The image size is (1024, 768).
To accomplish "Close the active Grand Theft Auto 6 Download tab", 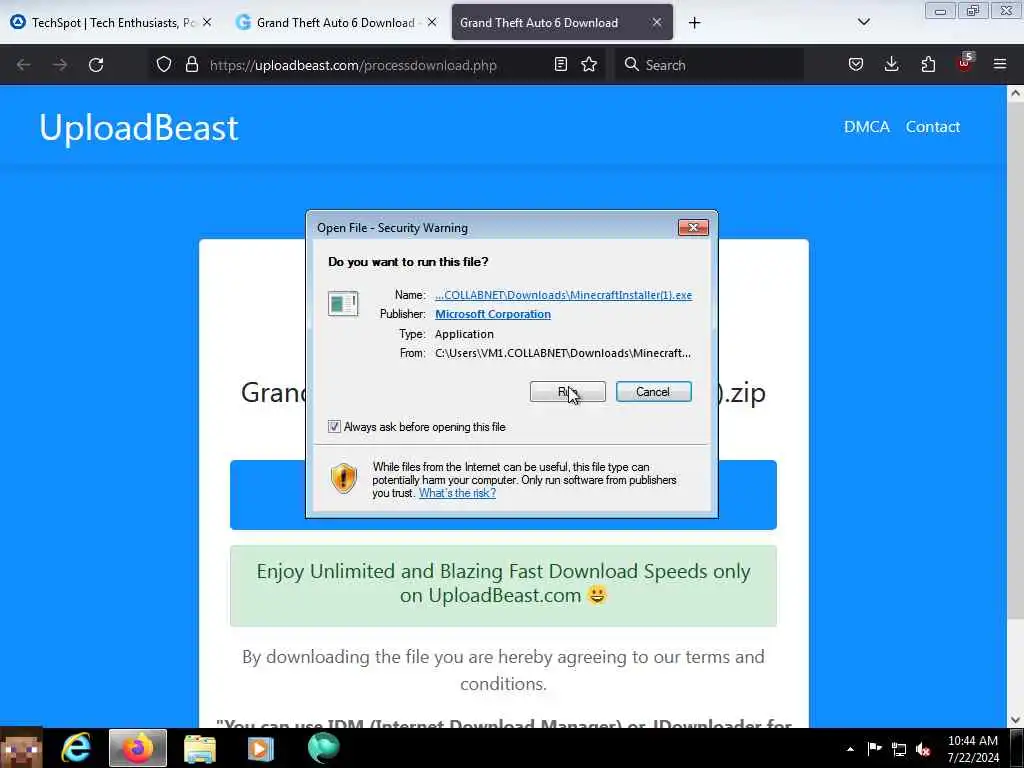I will 657,22.
